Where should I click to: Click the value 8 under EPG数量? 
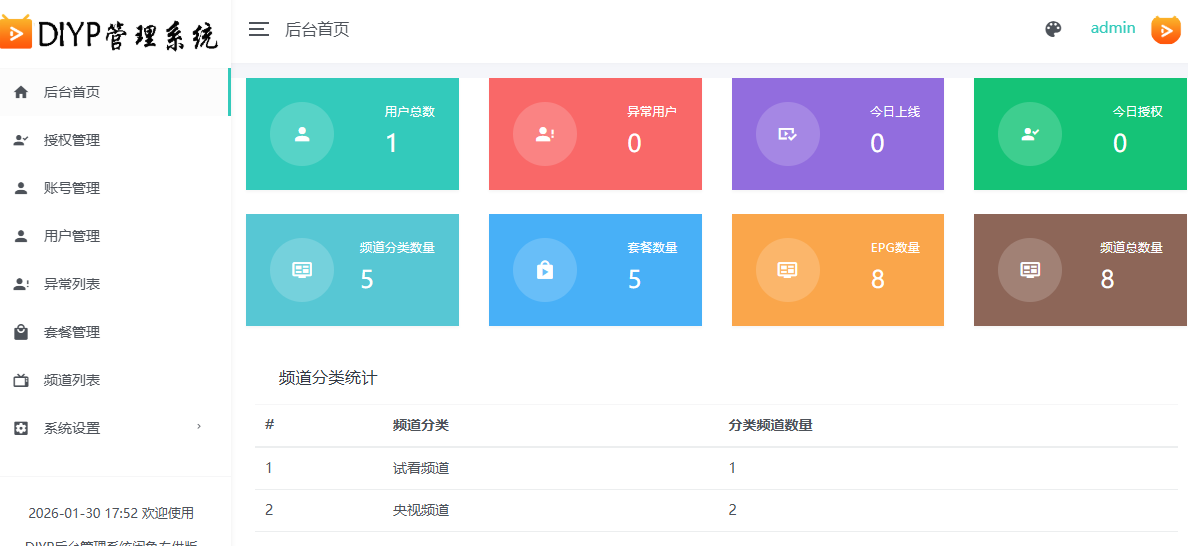[877, 279]
